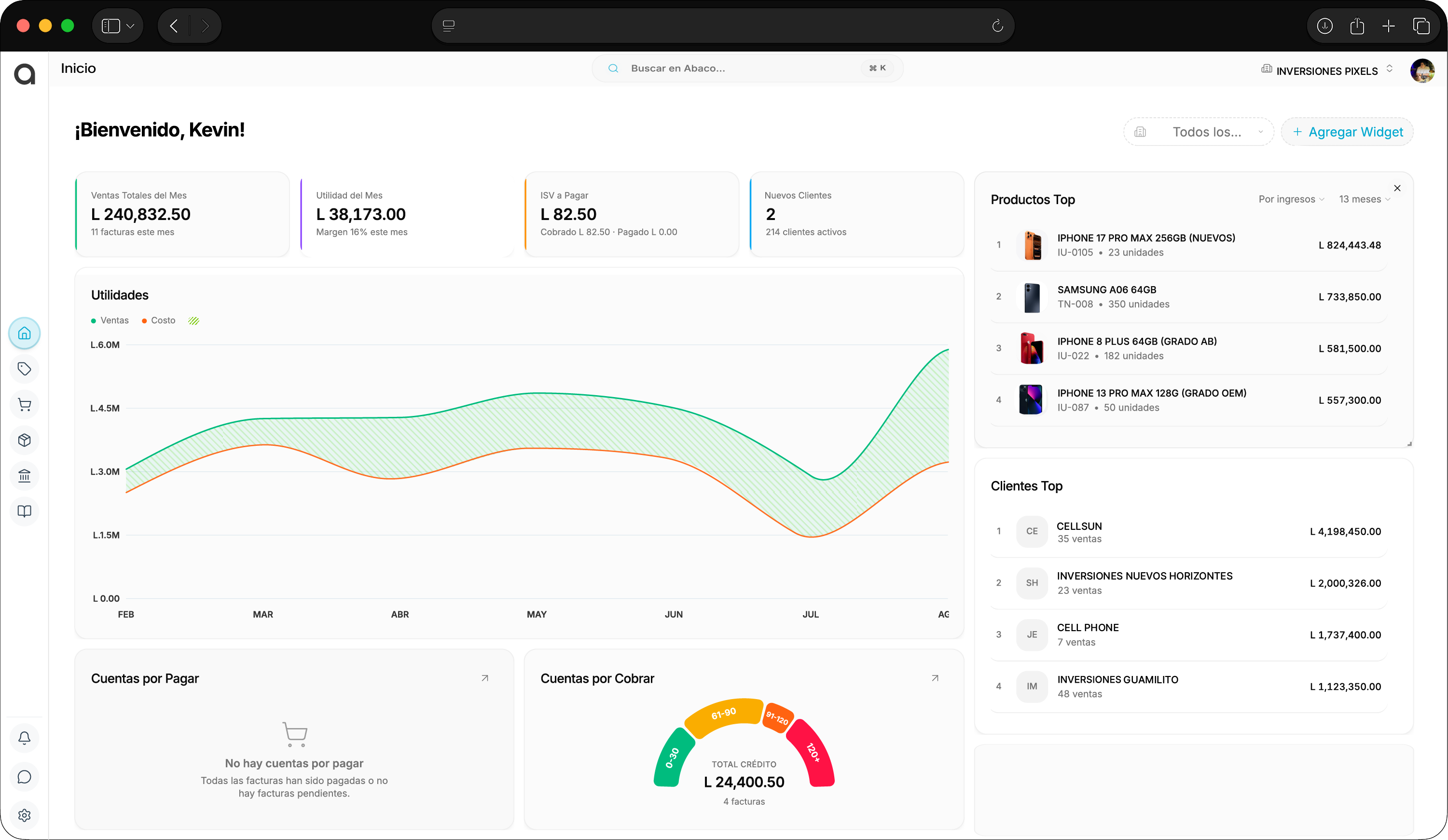The height and width of the screenshot is (840, 1448).
Task: Toggle Costo series in chart legend
Action: point(159,320)
